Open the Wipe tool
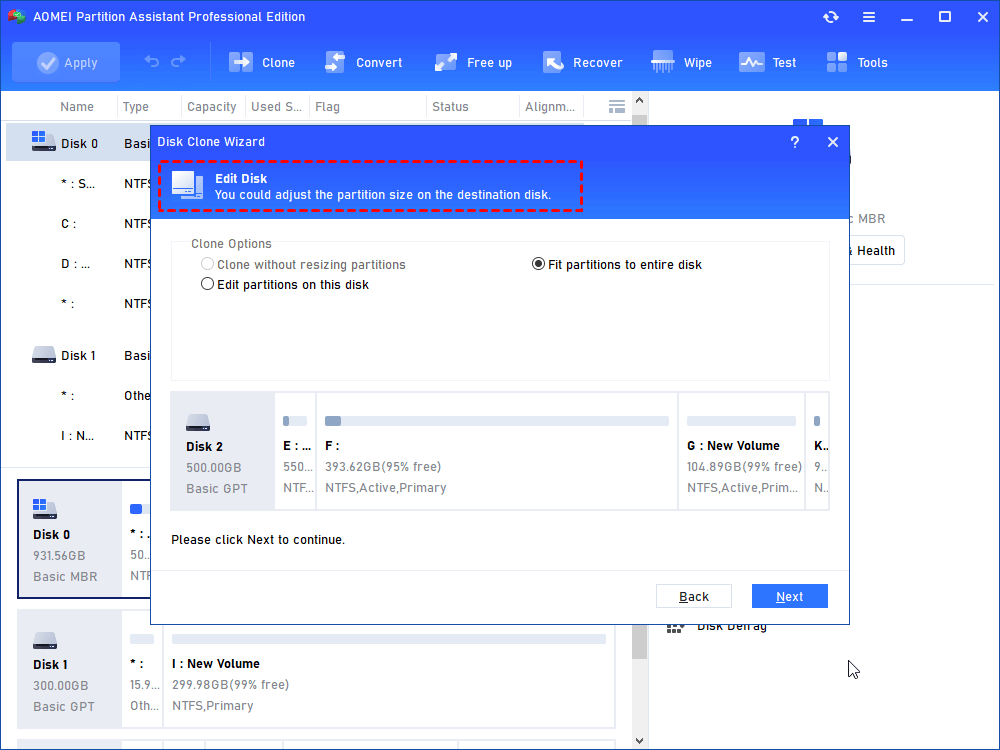Screen dimensions: 1000x750 tap(681, 62)
